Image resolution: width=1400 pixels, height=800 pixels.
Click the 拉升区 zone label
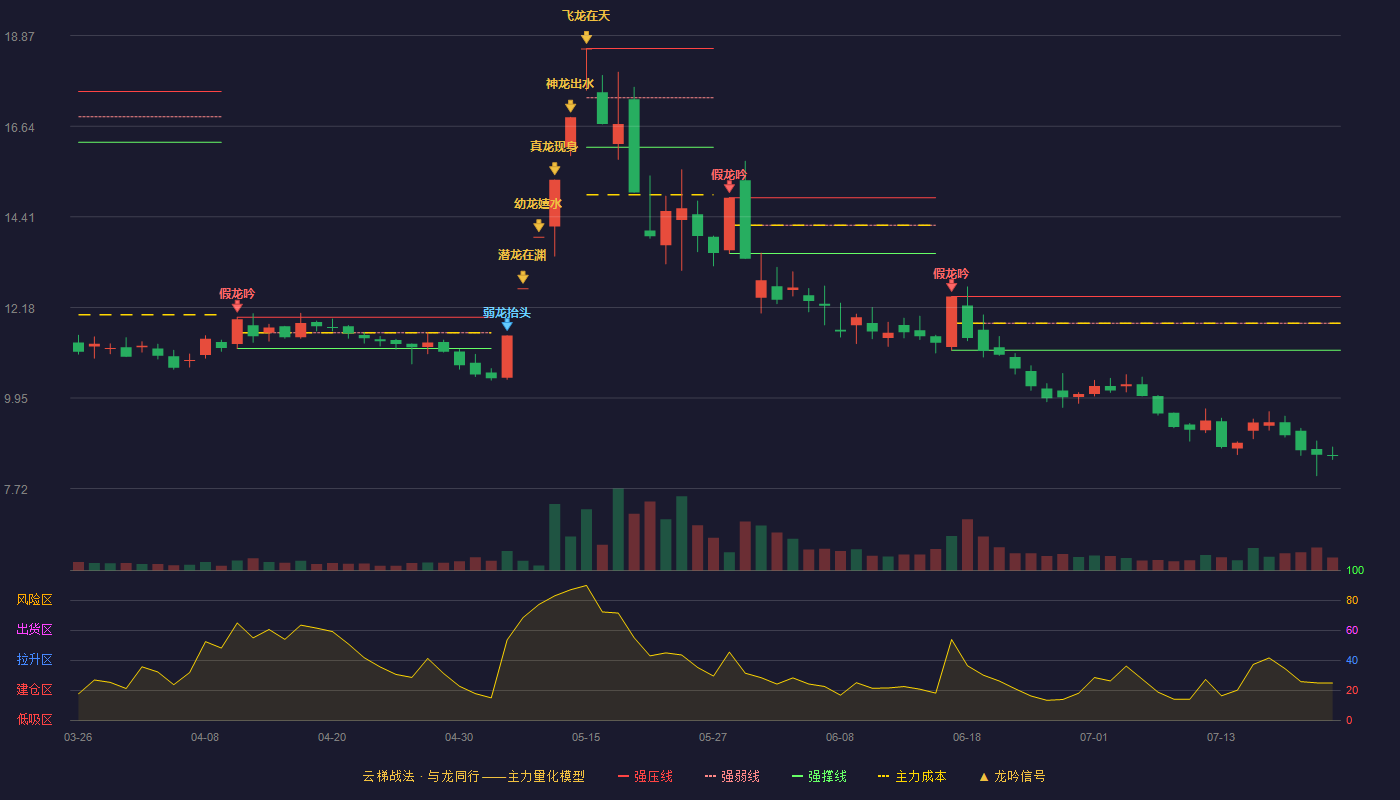[34, 660]
